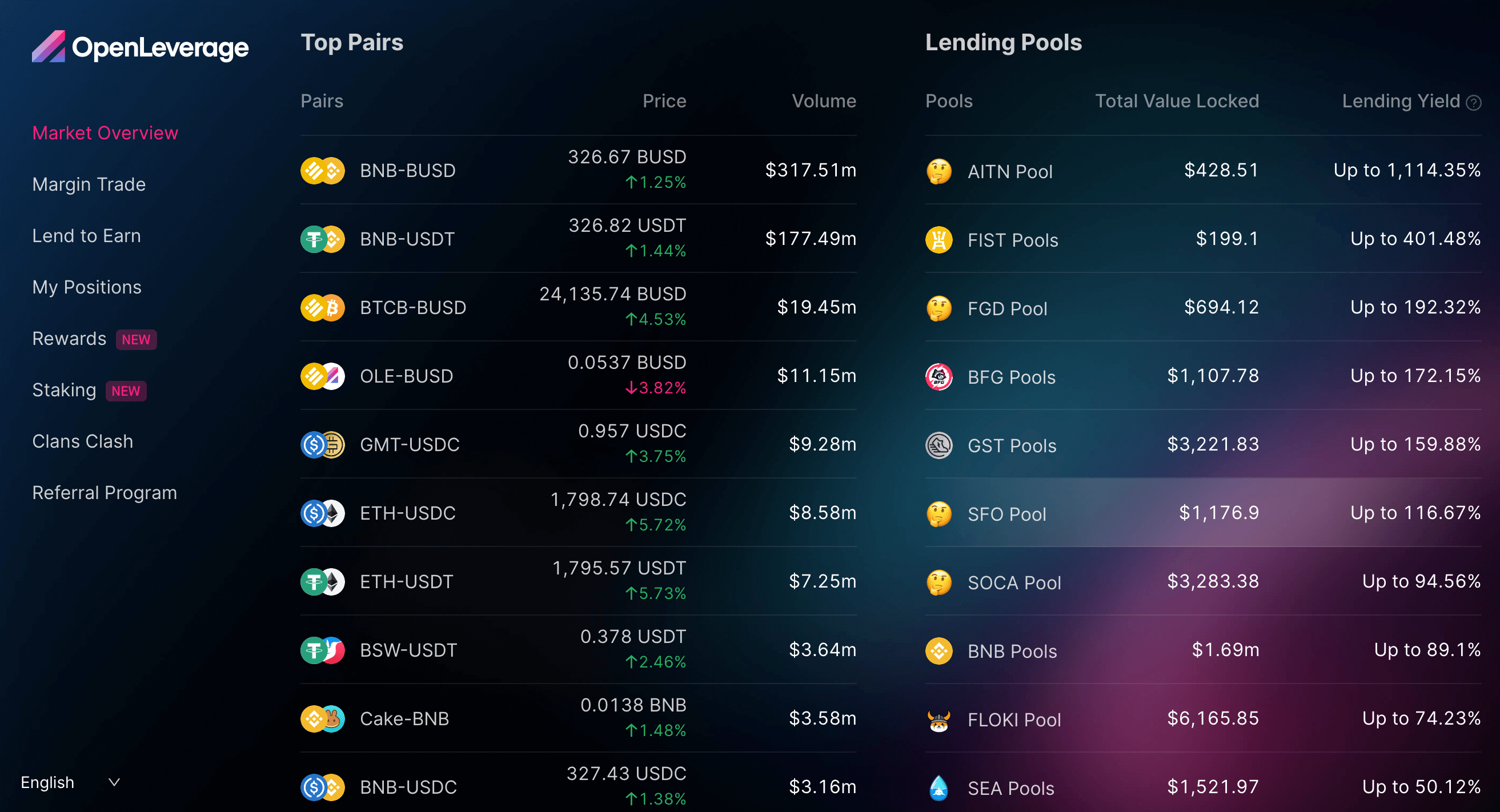
Task: Open the OLE-BUSD pair link
Action: [x=407, y=376]
